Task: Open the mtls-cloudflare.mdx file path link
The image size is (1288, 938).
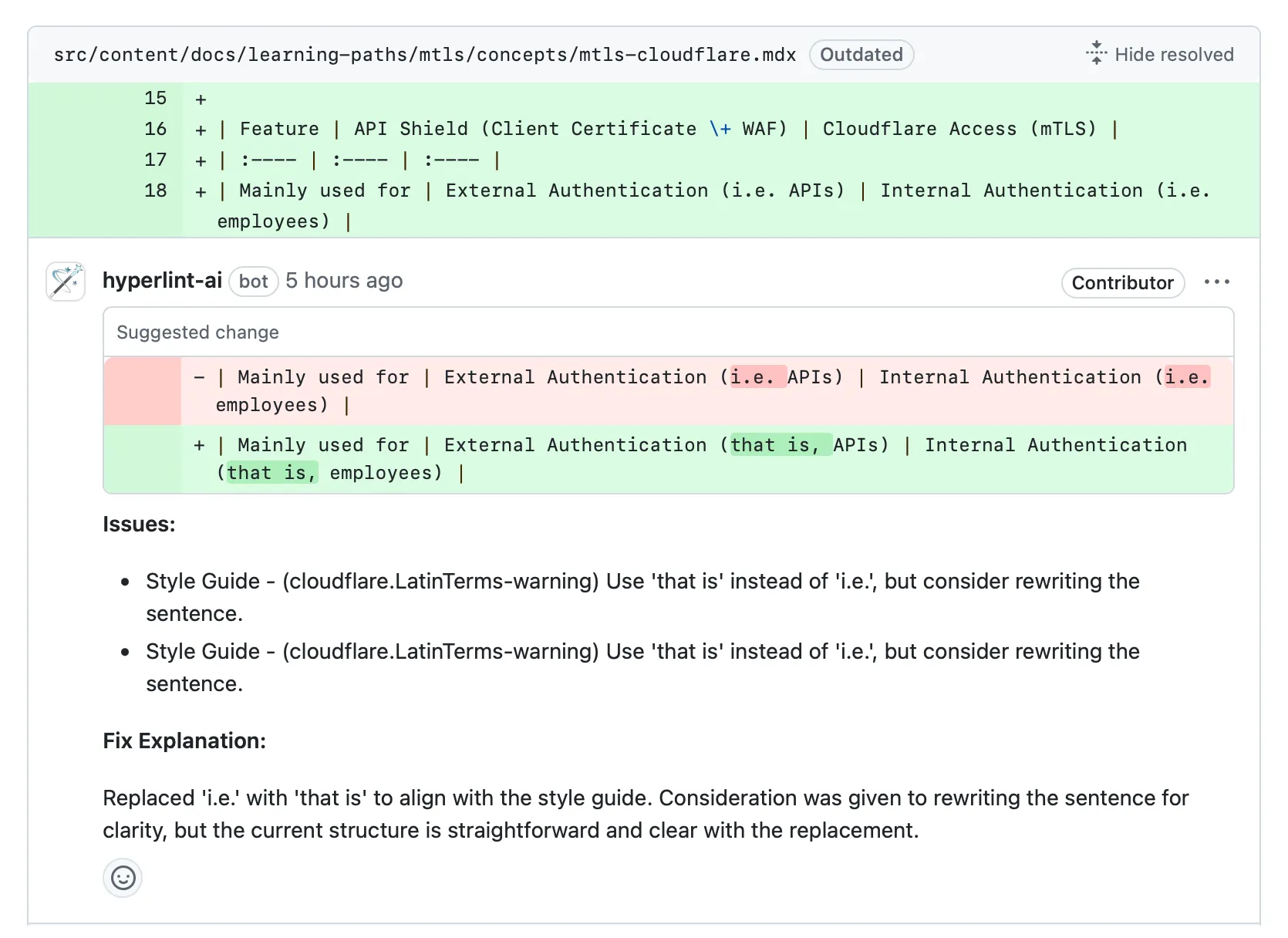Action: [424, 55]
